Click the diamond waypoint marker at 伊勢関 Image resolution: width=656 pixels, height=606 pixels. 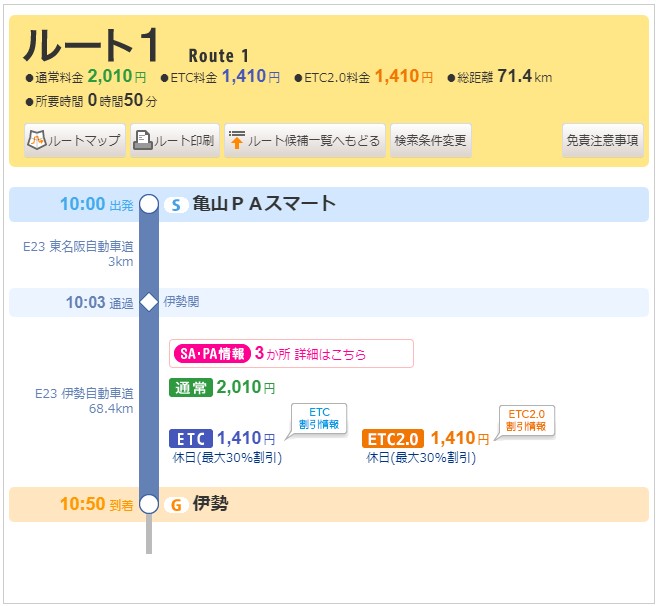tap(149, 302)
